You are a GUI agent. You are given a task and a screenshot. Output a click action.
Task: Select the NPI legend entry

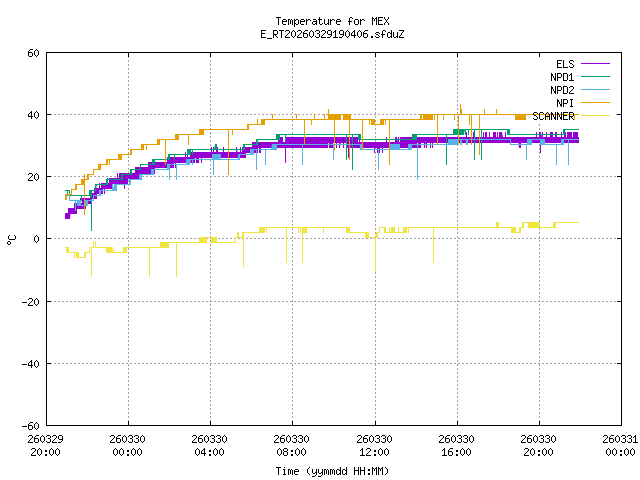tap(565, 103)
